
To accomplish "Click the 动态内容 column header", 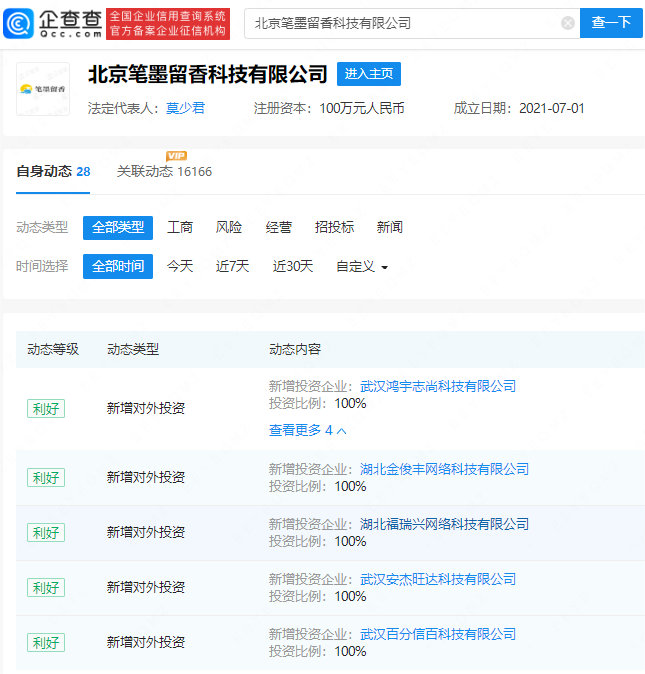I will [295, 349].
